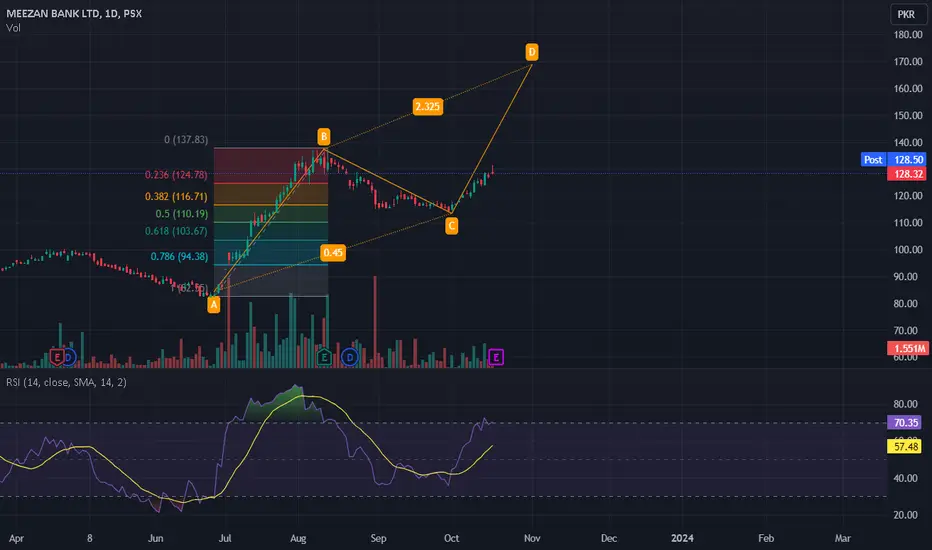Click the red 128.32 last price tag
The height and width of the screenshot is (550, 932).
[x=908, y=174]
